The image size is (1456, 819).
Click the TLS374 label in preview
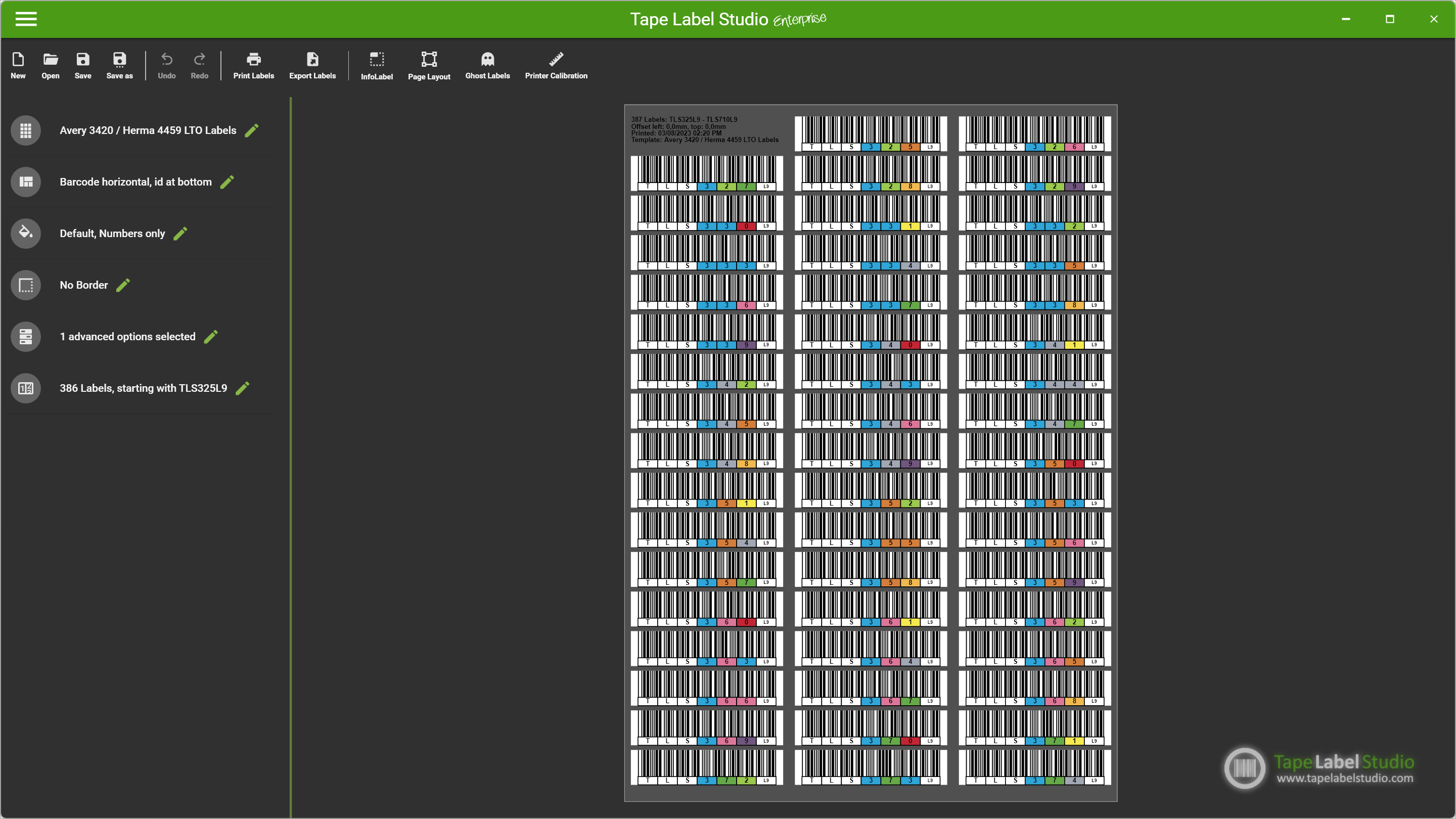[1034, 767]
